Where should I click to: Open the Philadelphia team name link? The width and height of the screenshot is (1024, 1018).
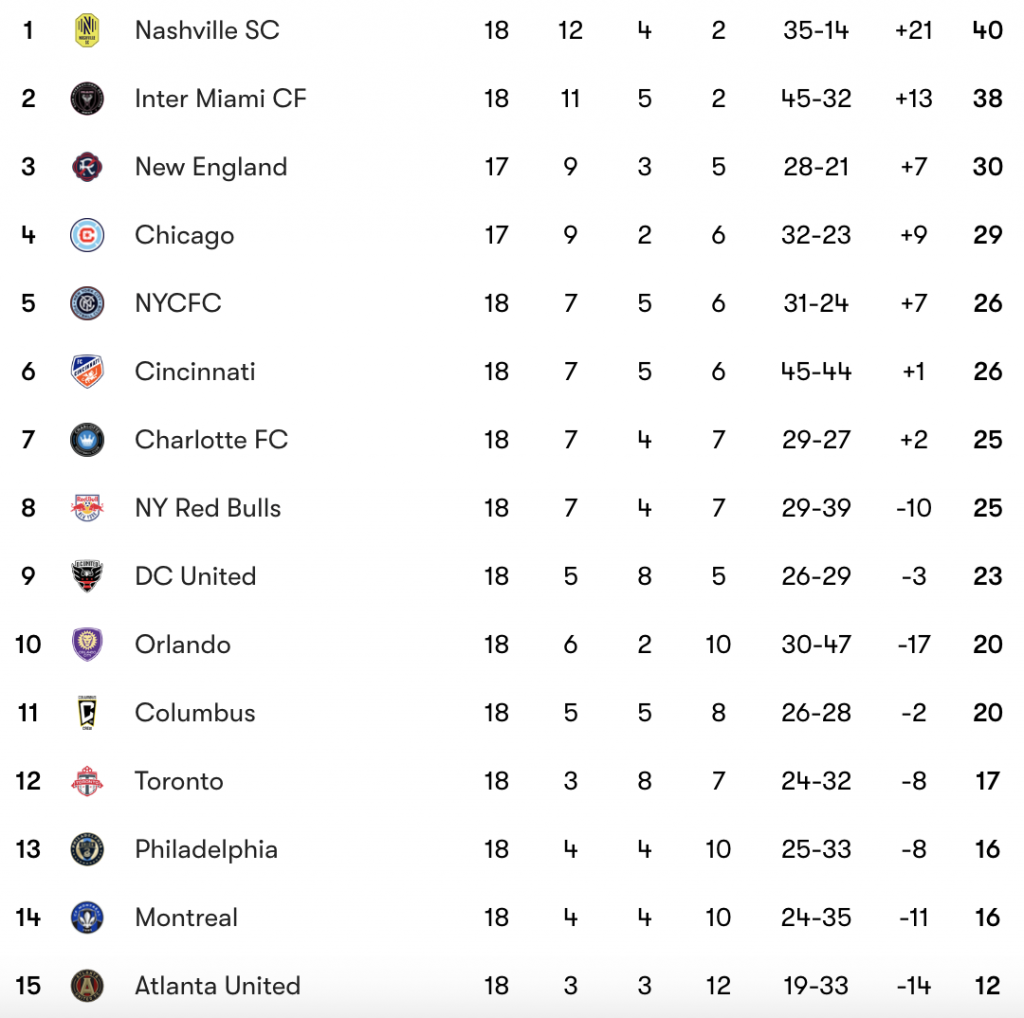[206, 849]
